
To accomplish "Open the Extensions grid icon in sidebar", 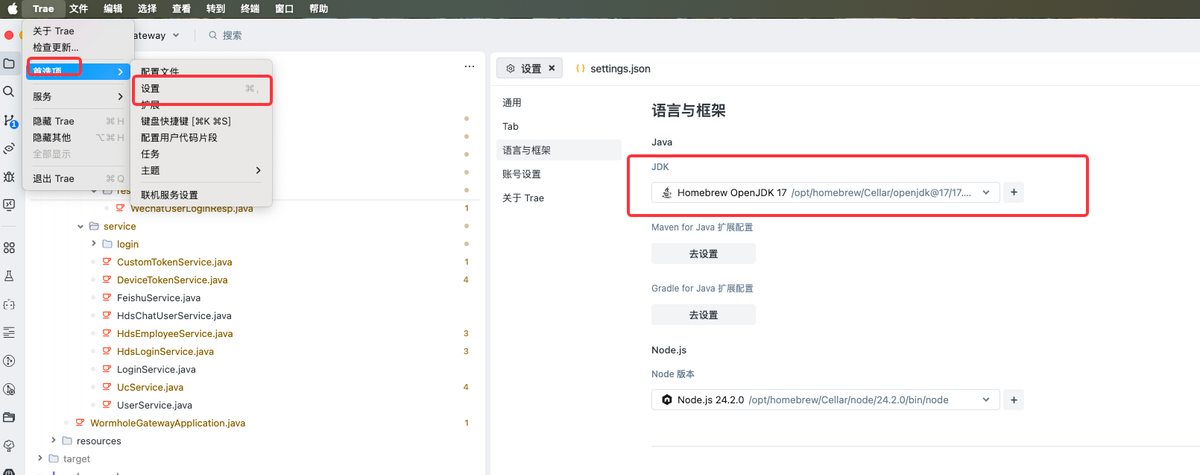I will pos(9,247).
